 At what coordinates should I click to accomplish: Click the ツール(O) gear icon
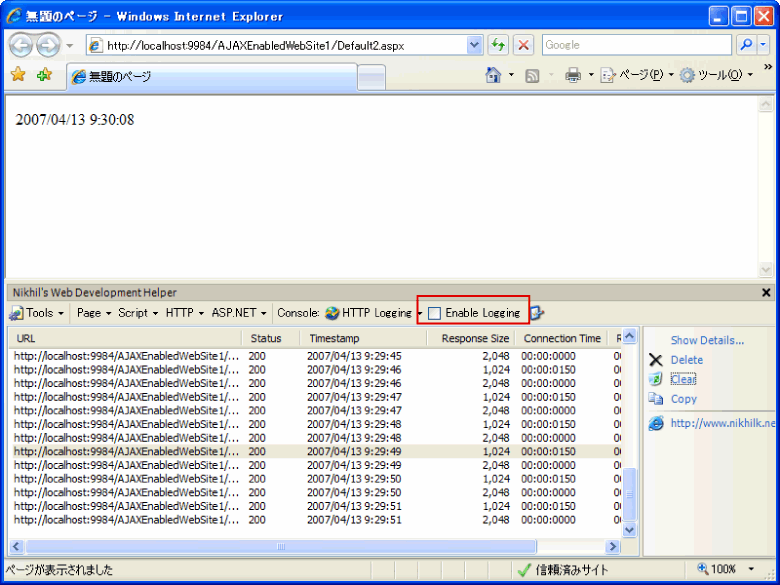pyautogui.click(x=687, y=76)
